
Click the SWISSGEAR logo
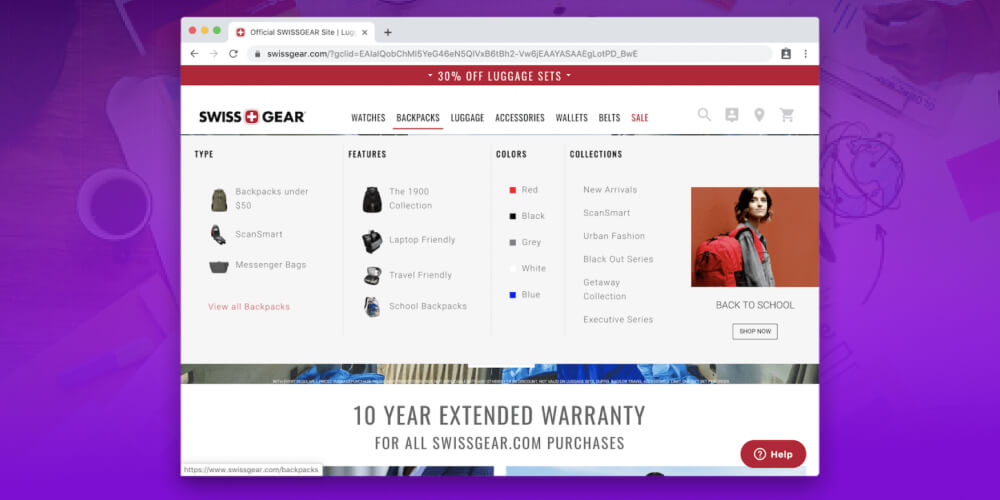coord(252,117)
